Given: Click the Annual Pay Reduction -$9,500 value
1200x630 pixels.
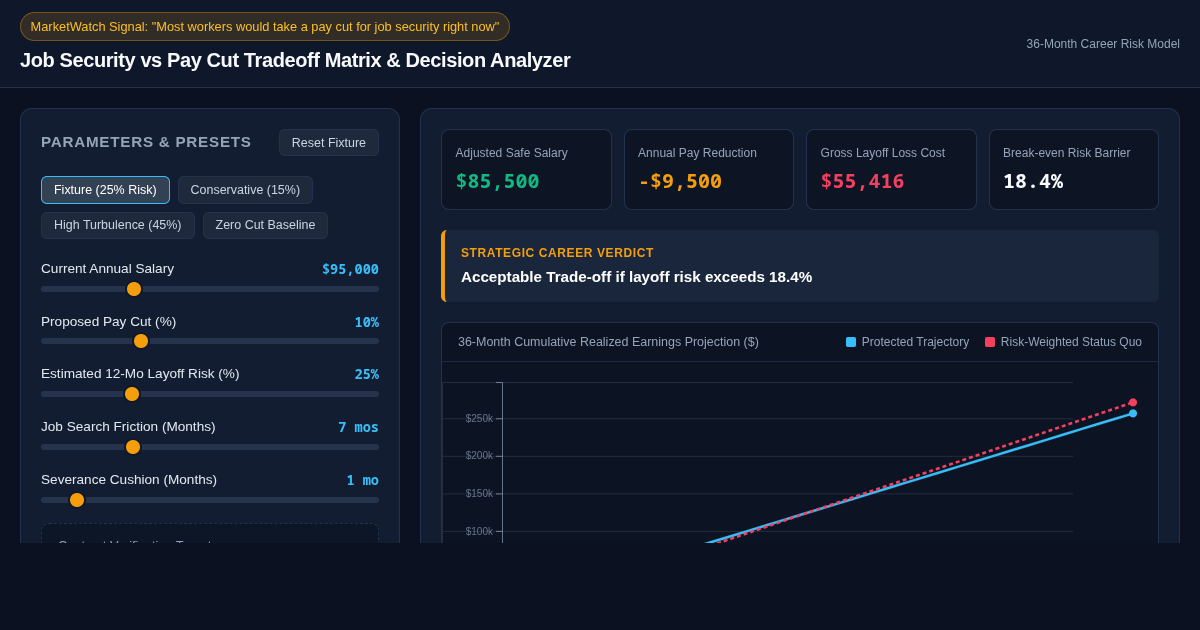Looking at the screenshot, I should click(680, 181).
